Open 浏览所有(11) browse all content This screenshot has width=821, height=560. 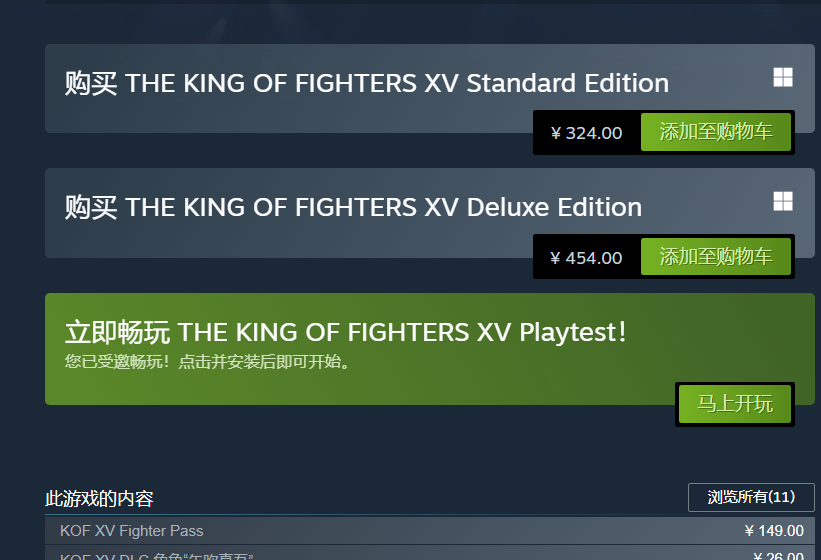tap(751, 497)
